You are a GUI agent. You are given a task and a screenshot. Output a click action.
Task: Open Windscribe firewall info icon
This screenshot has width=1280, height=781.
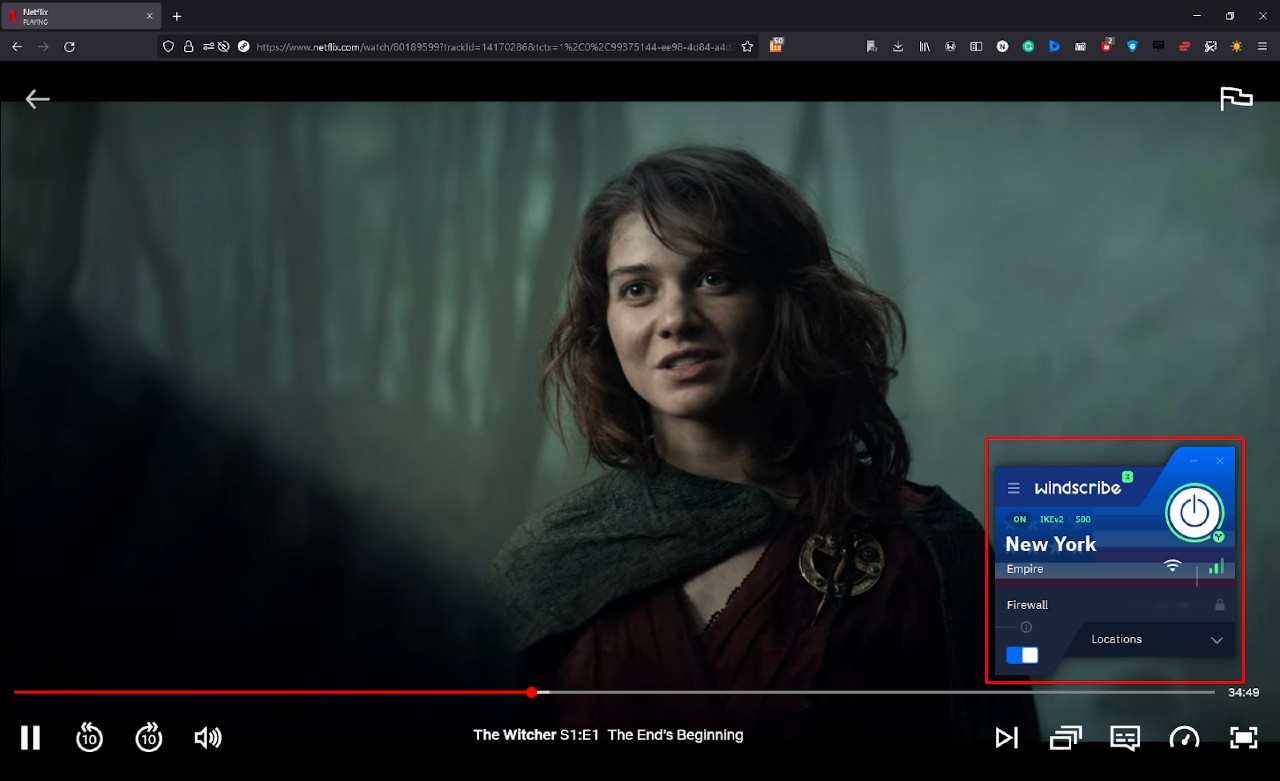pyautogui.click(x=1026, y=627)
